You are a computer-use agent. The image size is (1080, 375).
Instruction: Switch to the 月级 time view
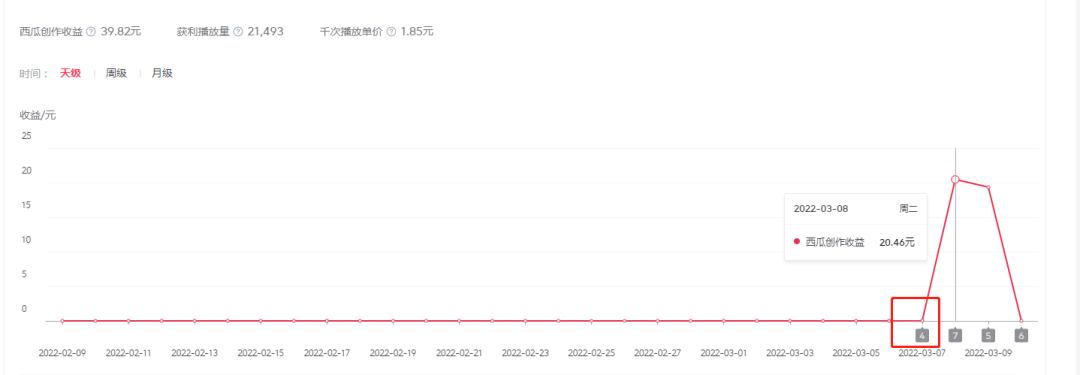point(162,73)
